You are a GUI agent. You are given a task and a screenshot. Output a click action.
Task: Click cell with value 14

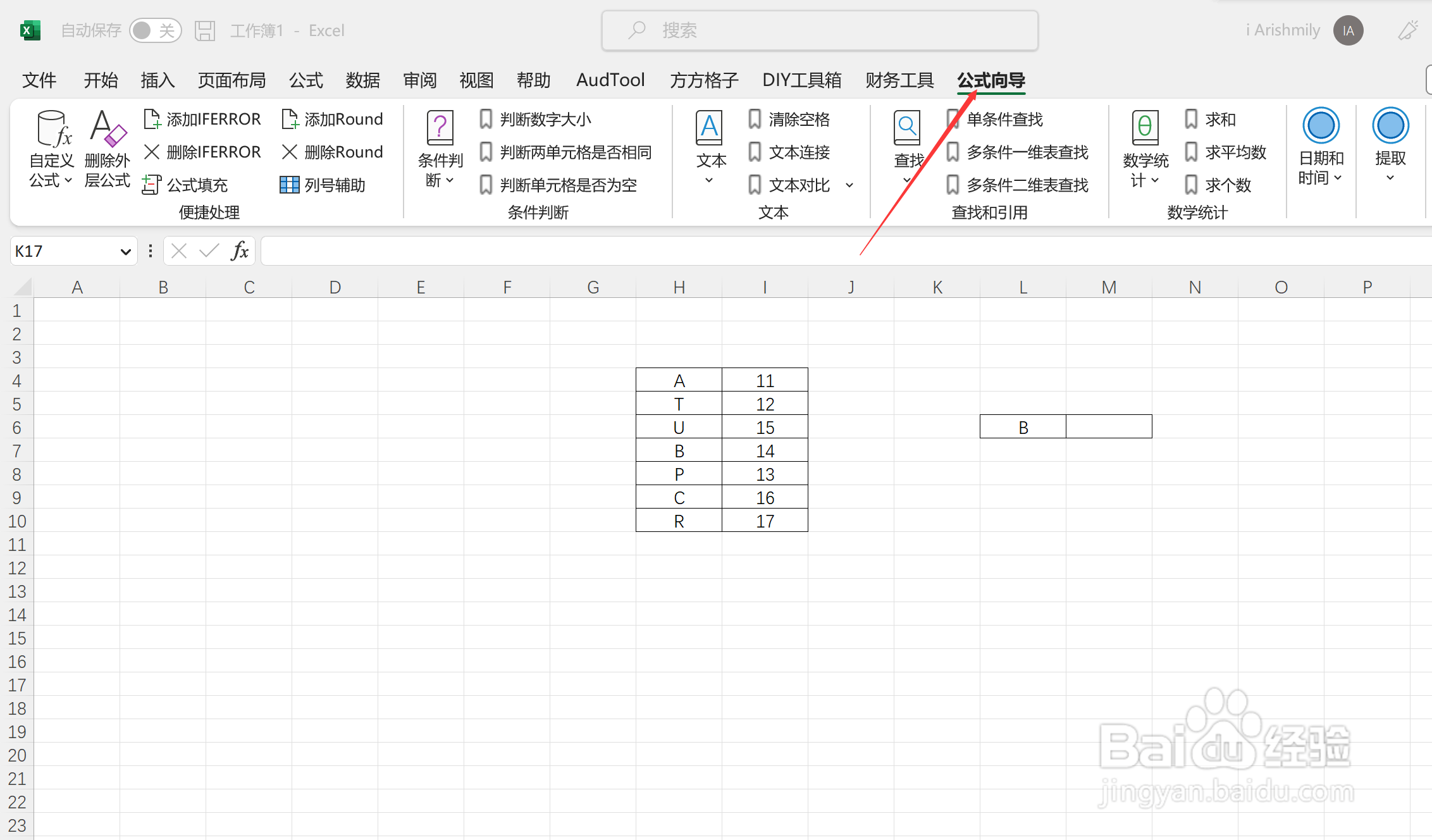coord(765,450)
